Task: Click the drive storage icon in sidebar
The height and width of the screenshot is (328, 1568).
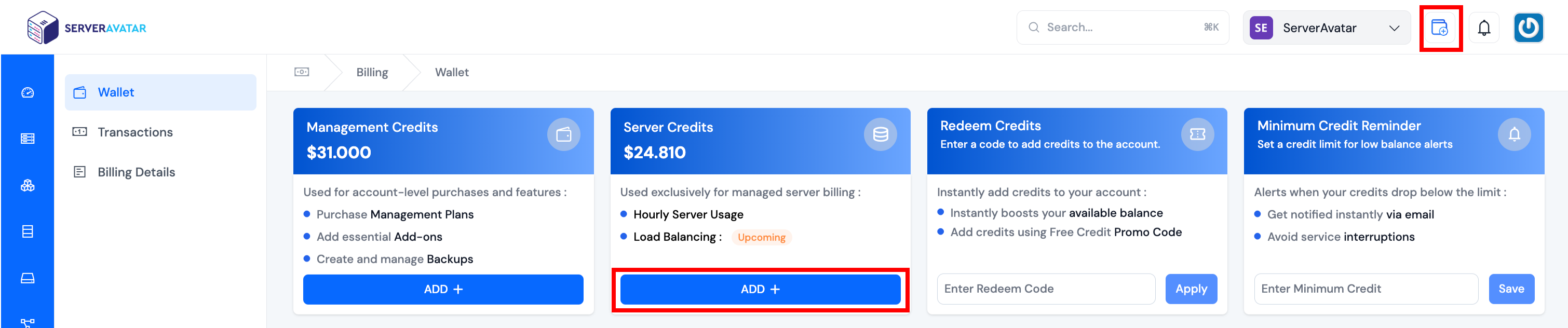Action: (28, 278)
